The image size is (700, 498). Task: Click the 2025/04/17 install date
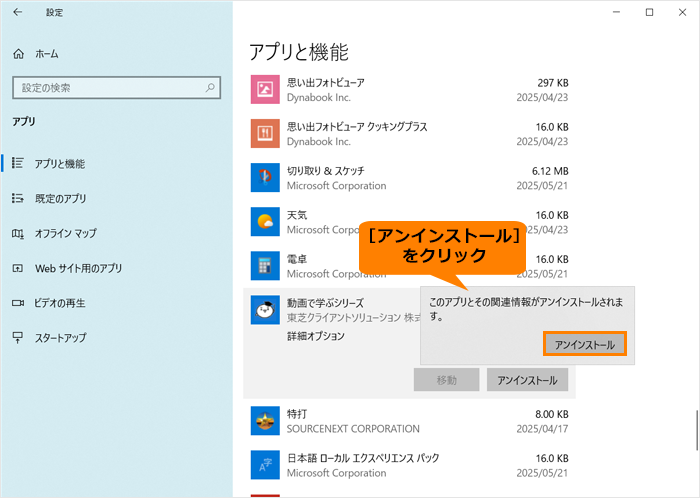pyautogui.click(x=542, y=429)
